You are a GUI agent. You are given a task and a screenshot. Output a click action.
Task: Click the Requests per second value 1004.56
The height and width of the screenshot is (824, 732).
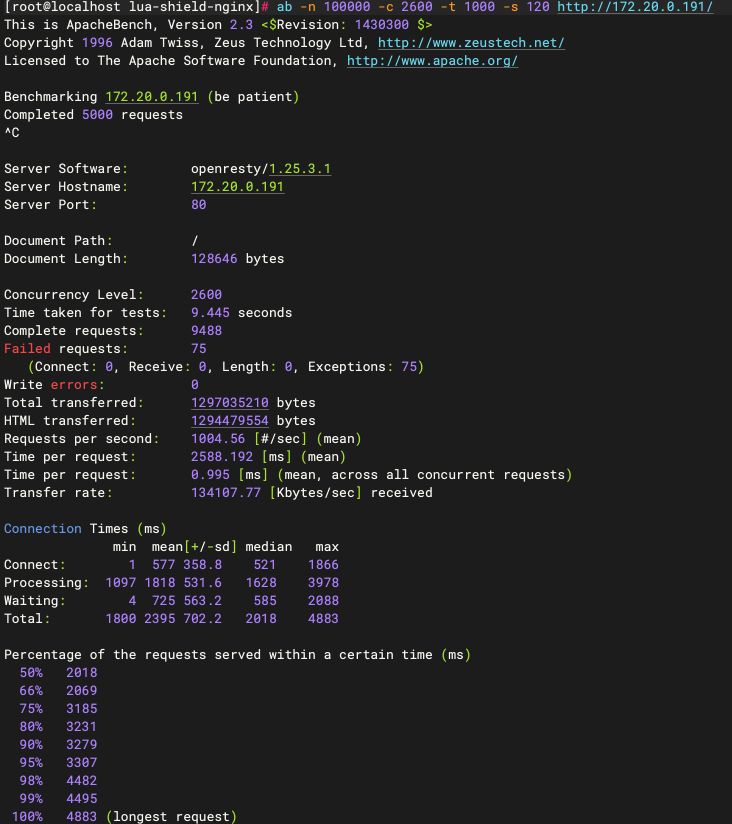click(217, 439)
